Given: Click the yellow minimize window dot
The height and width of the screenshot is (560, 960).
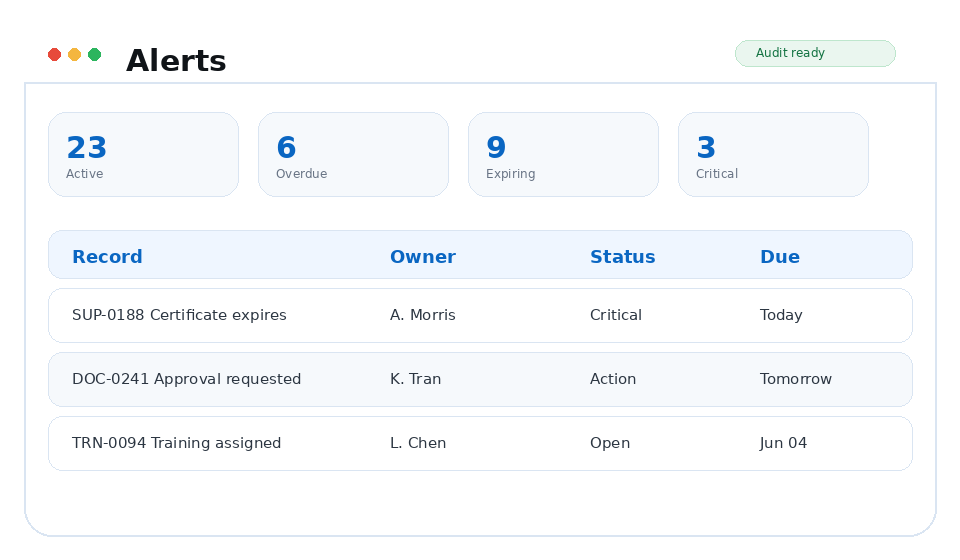Looking at the screenshot, I should point(75,54).
